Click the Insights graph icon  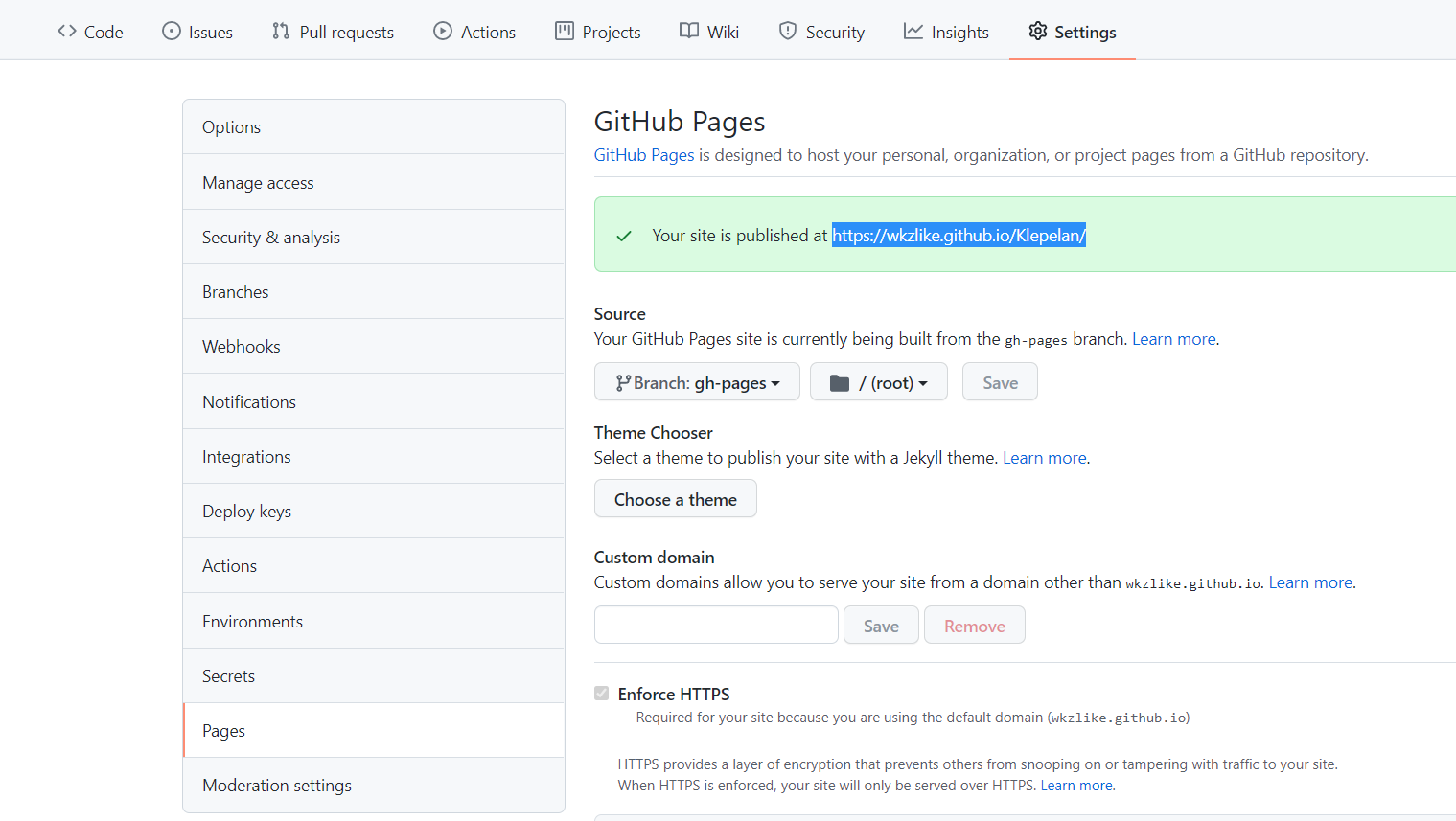(913, 32)
